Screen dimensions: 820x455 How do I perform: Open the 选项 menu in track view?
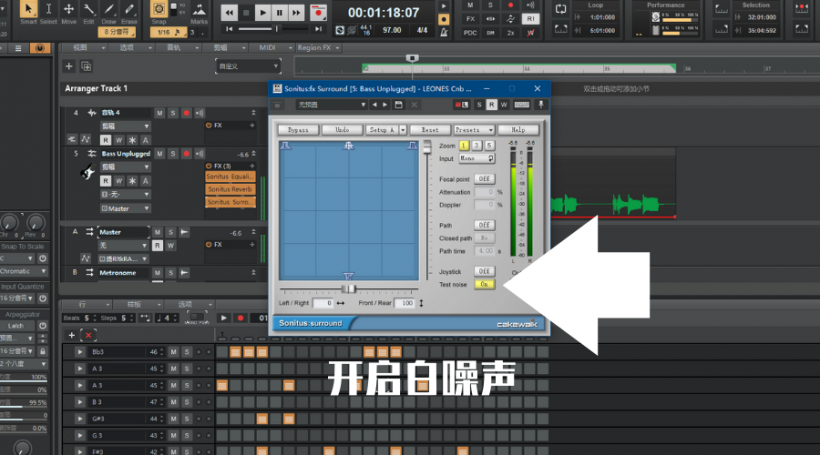tap(130, 48)
